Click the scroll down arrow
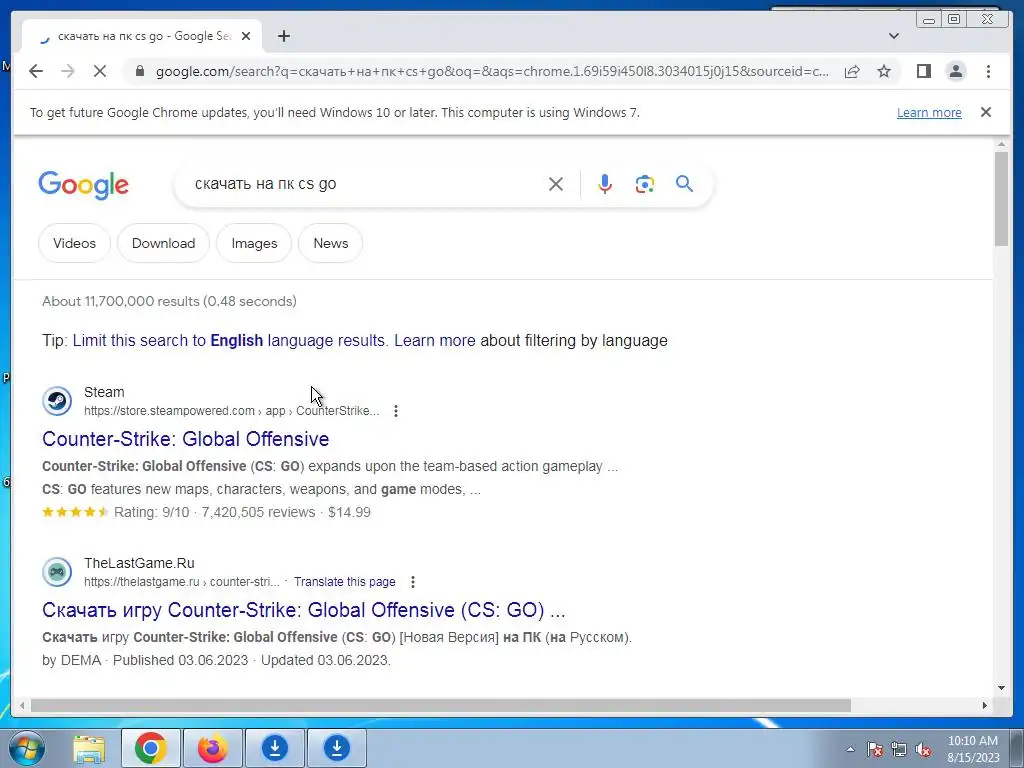This screenshot has height=768, width=1024. coord(1001,688)
